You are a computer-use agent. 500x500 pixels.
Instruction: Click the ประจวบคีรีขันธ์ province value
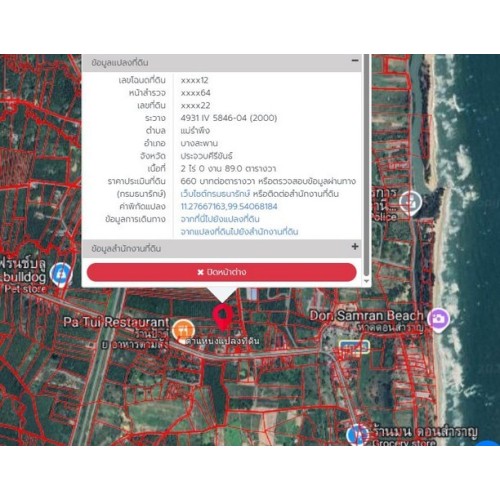tap(206, 156)
